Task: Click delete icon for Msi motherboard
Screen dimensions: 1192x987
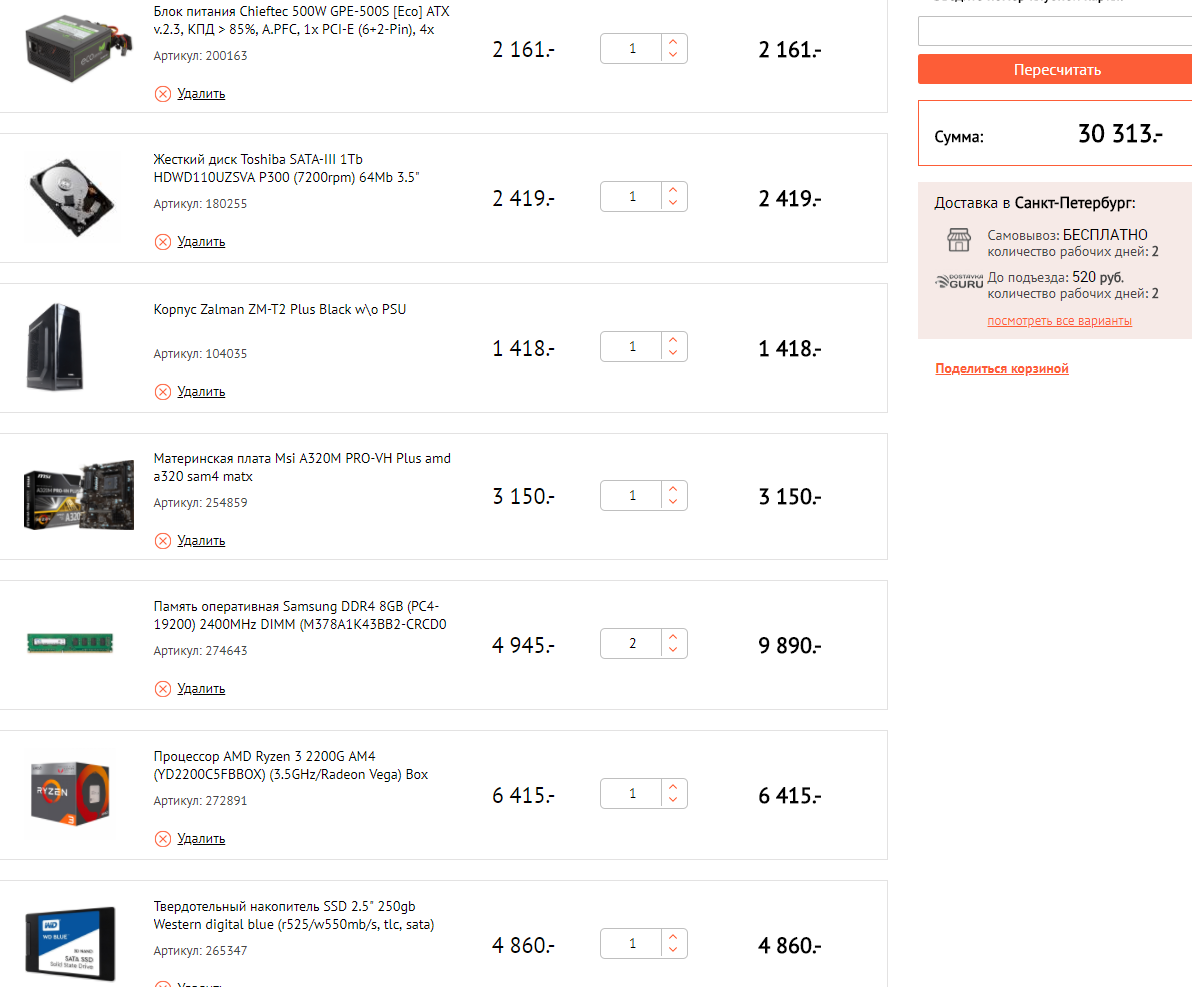Action: [163, 541]
